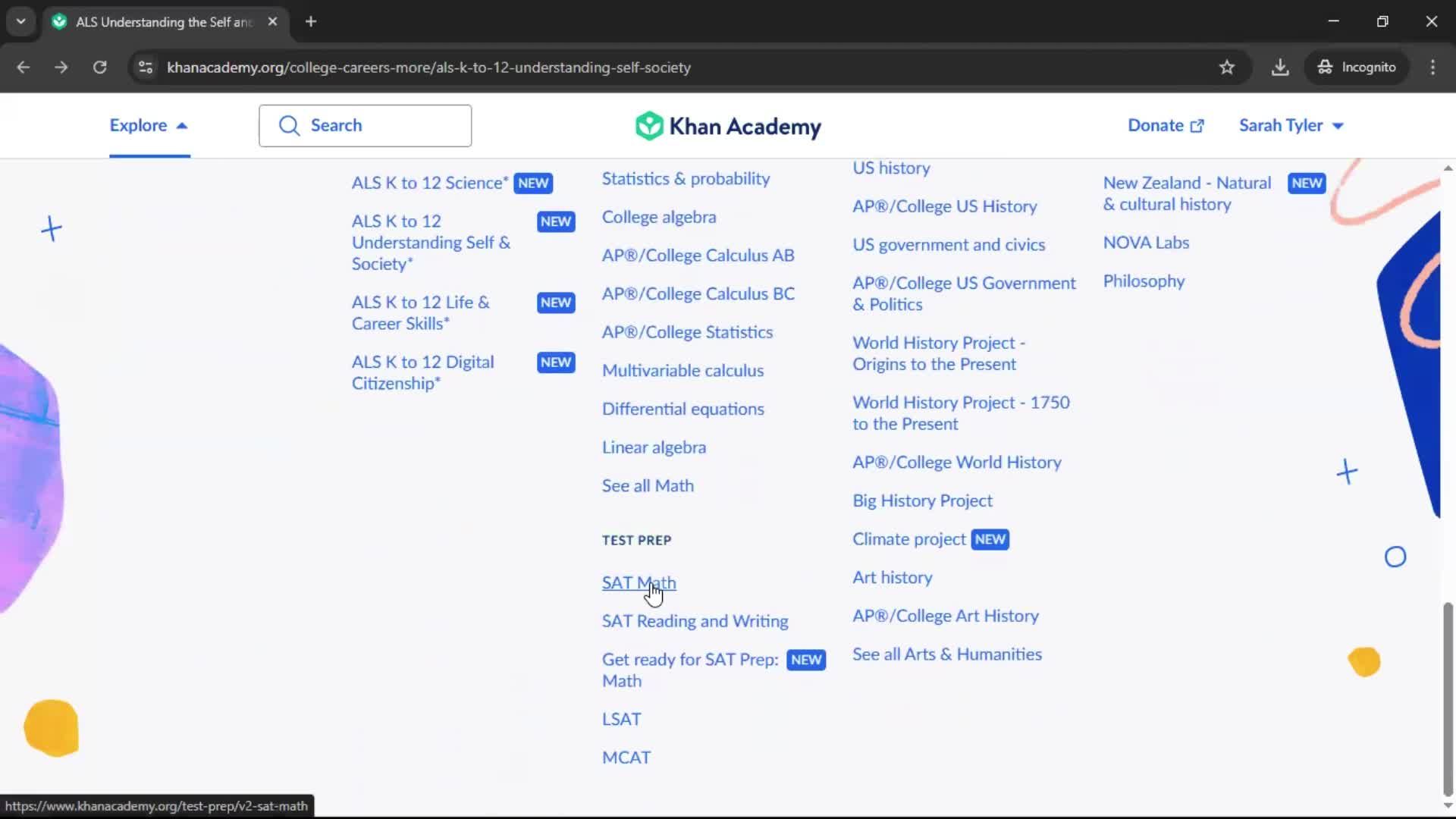Click the scrollbar up arrow
The width and height of the screenshot is (1456, 819).
coord(1448,168)
